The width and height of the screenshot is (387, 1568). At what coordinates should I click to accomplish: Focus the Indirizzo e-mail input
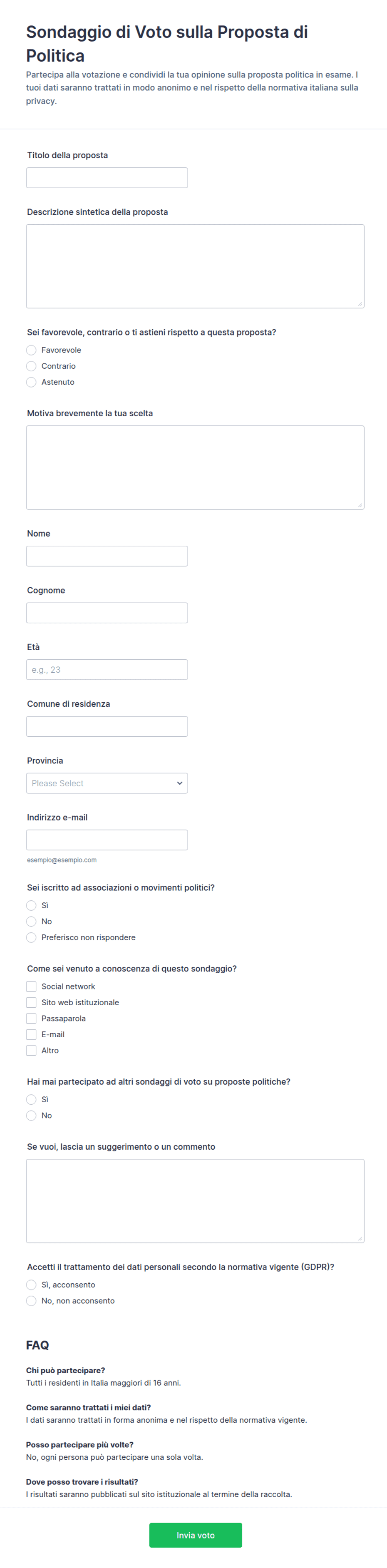click(x=107, y=840)
